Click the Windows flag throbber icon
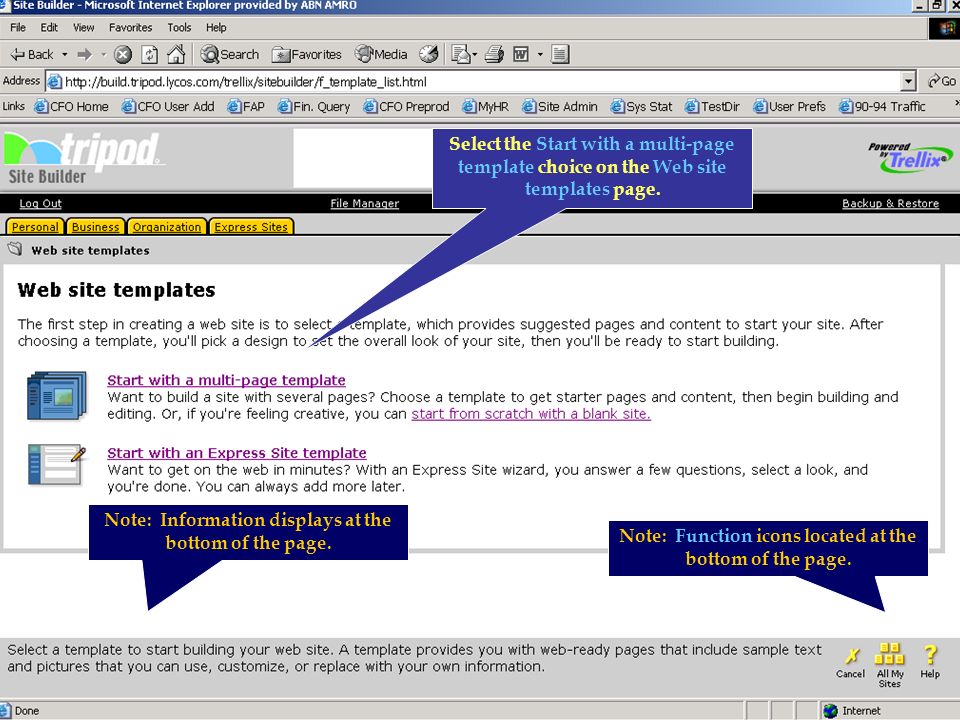 click(x=945, y=28)
